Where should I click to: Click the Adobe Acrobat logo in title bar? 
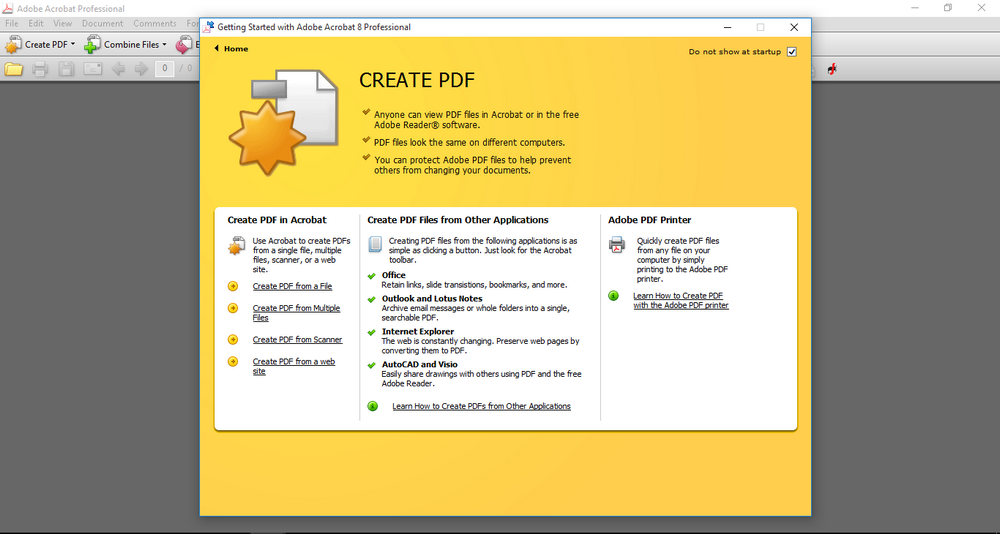[8, 8]
